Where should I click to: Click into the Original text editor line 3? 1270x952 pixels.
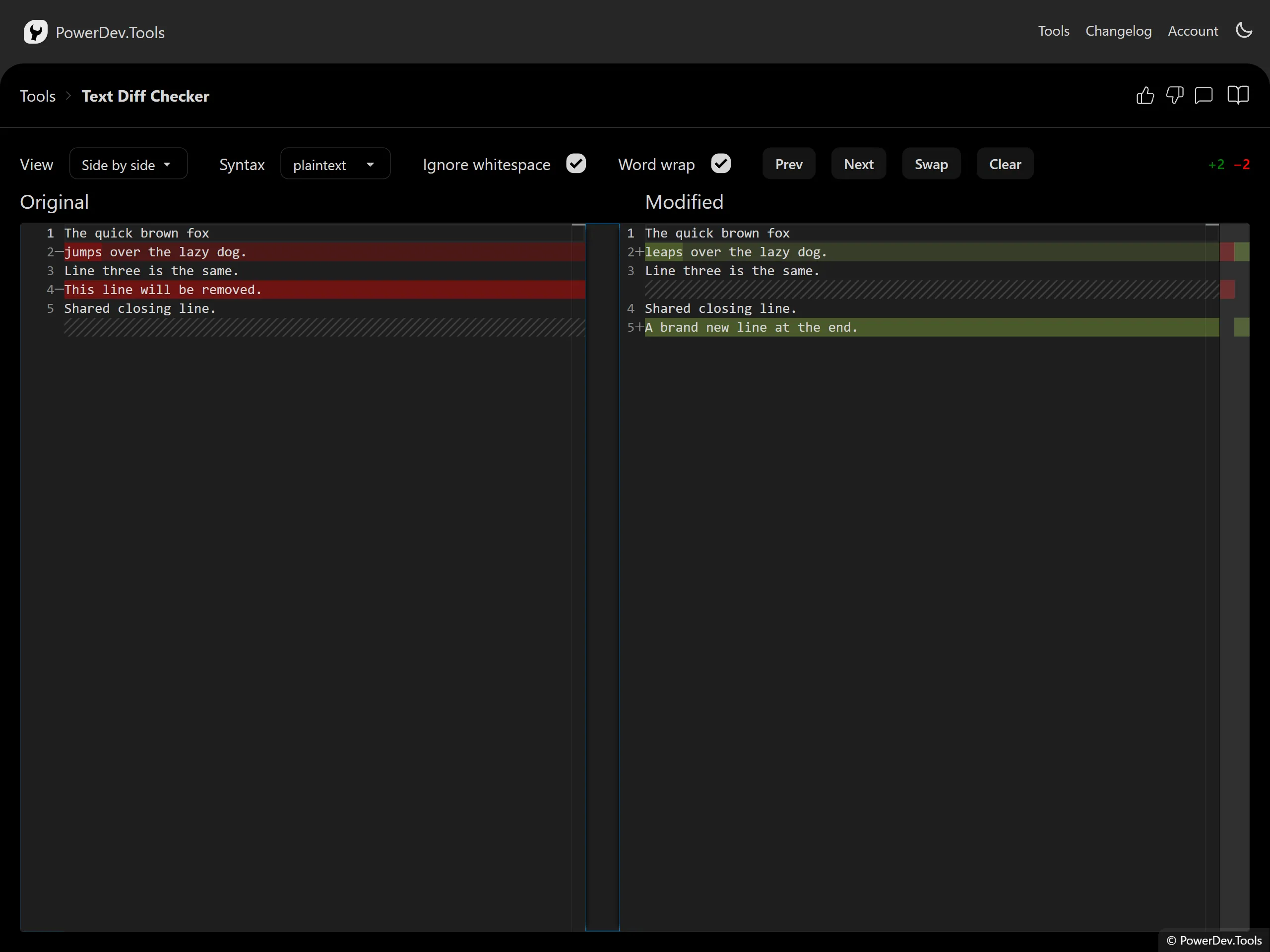pyautogui.click(x=324, y=271)
